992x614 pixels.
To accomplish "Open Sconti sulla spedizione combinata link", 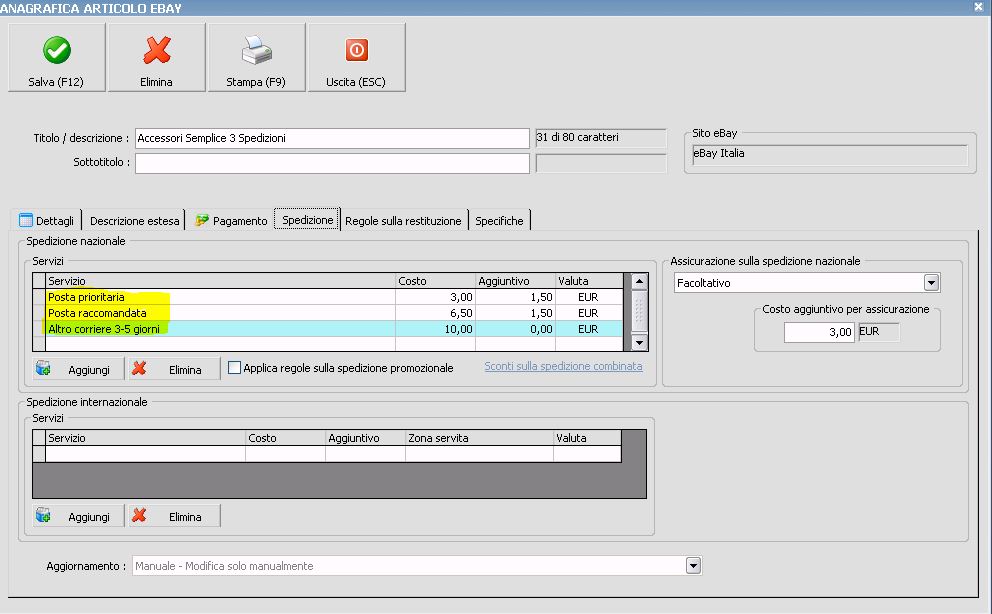I will [x=563, y=366].
